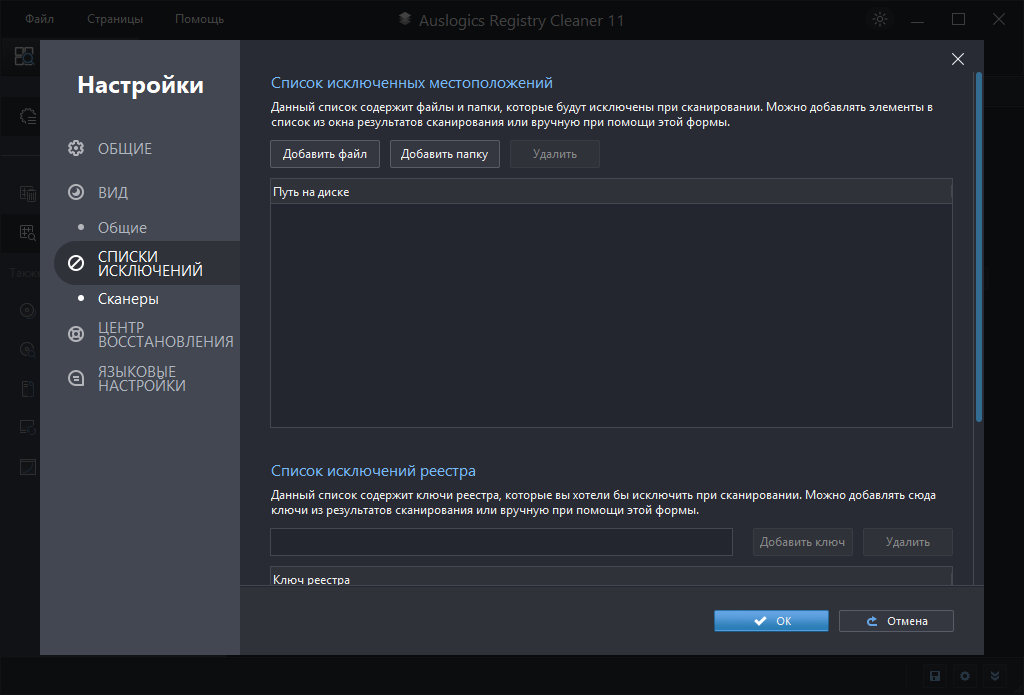Select the Сканеры sub-item
The image size is (1024, 695).
coord(128,299)
